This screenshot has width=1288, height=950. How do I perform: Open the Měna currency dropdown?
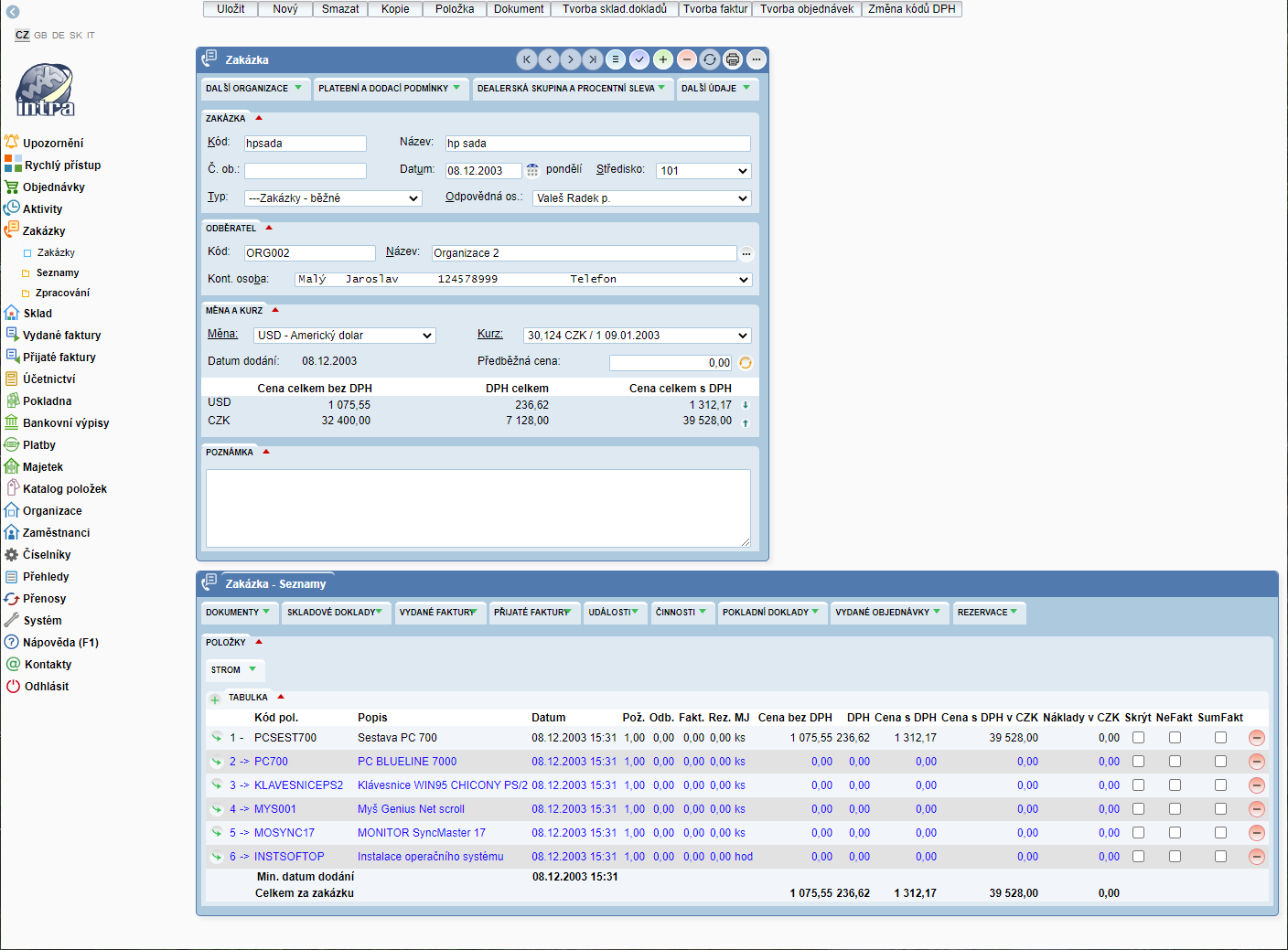345,336
